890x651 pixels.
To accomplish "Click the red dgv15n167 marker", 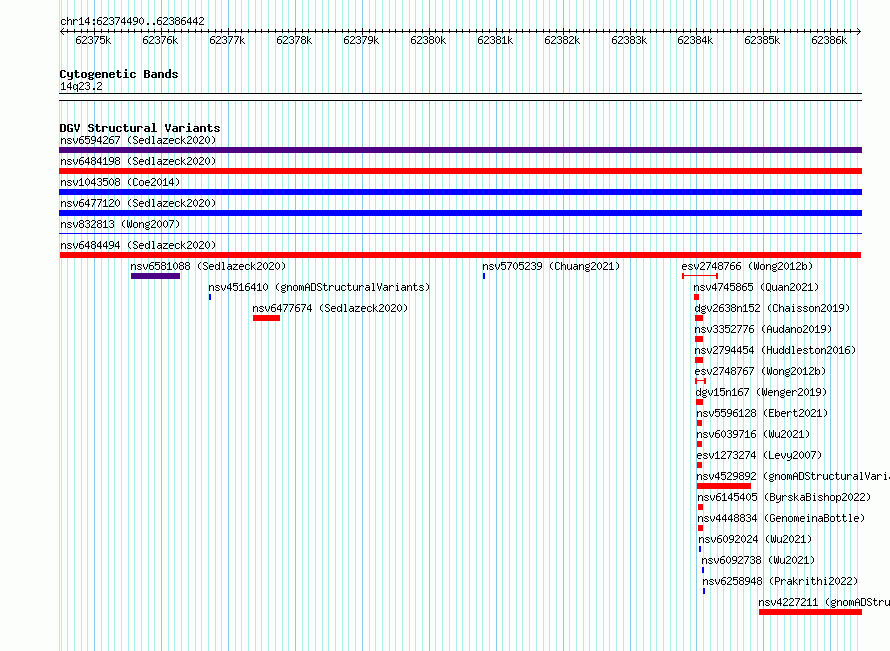I will 700,402.
